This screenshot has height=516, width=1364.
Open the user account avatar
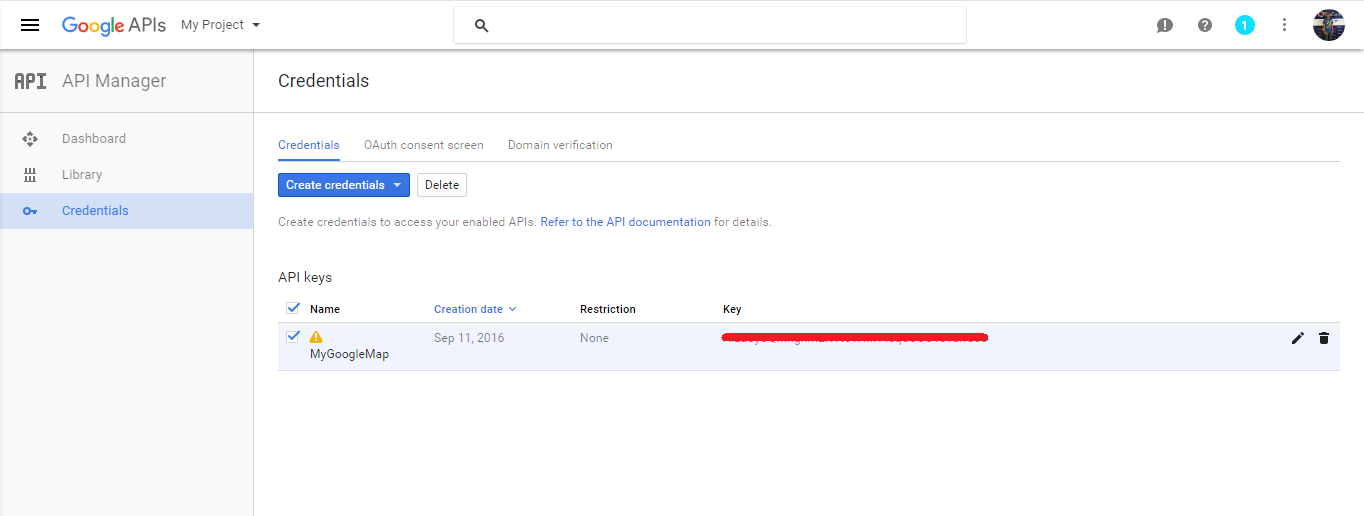pos(1329,25)
